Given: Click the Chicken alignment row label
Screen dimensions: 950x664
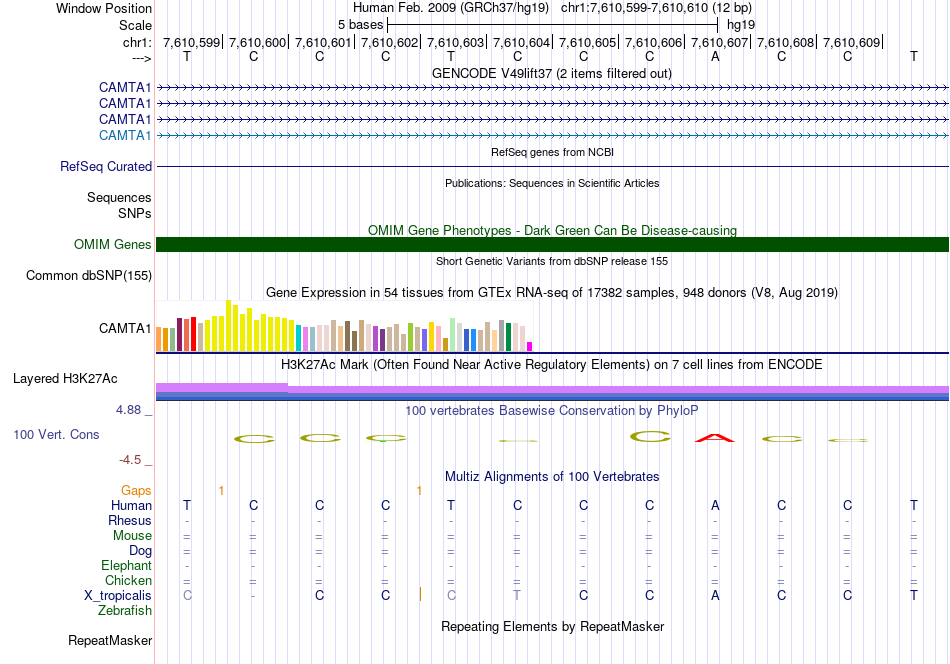Looking at the screenshot, I should pyautogui.click(x=128, y=580).
